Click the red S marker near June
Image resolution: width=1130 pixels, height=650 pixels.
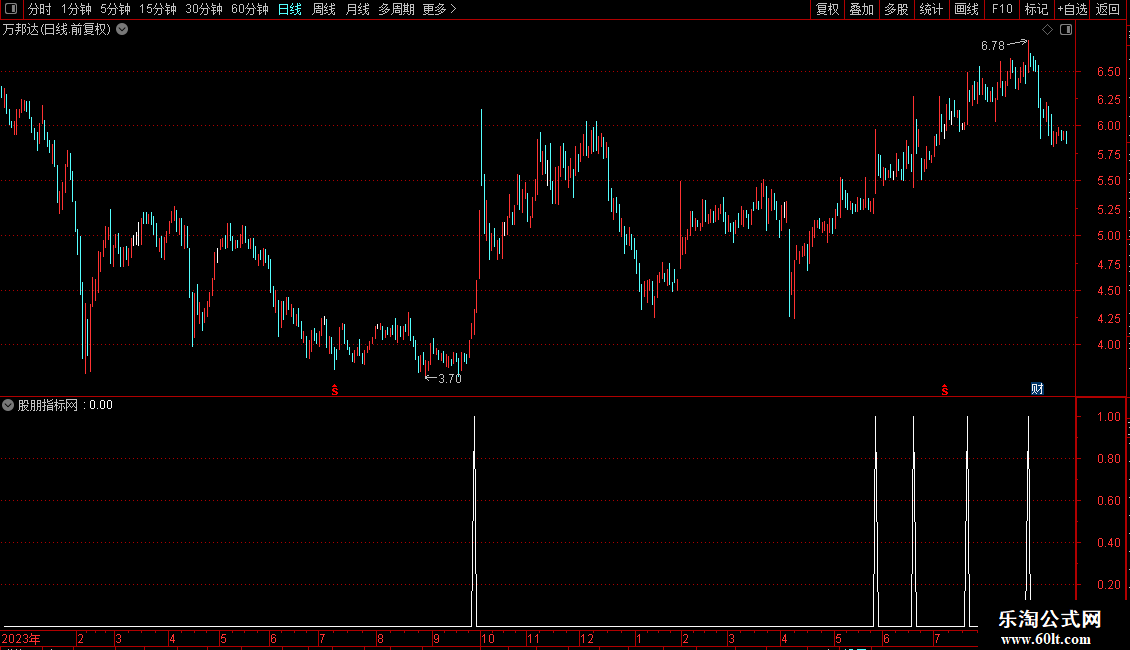(x=945, y=390)
